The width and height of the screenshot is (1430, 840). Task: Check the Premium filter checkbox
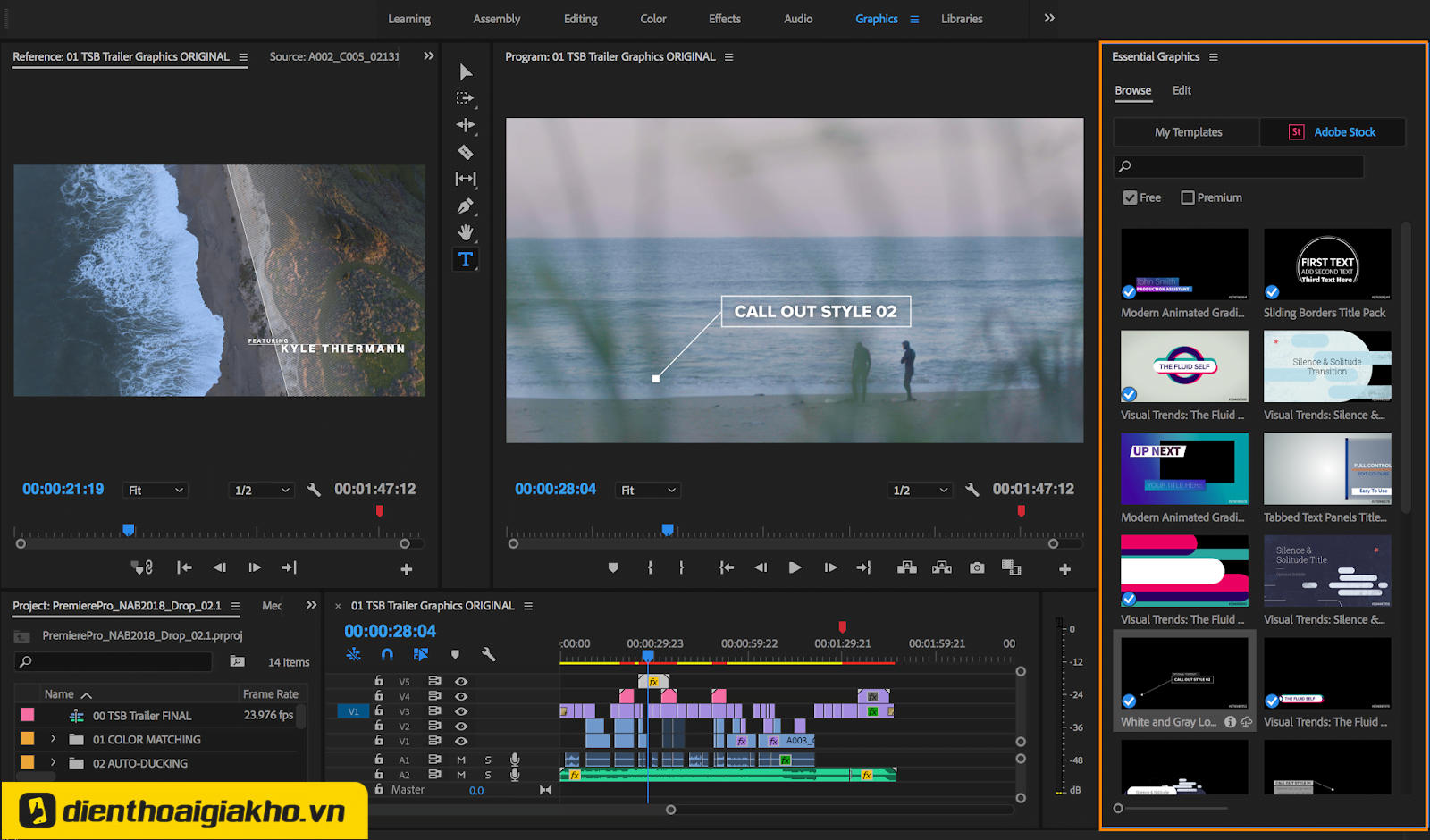pos(1188,197)
